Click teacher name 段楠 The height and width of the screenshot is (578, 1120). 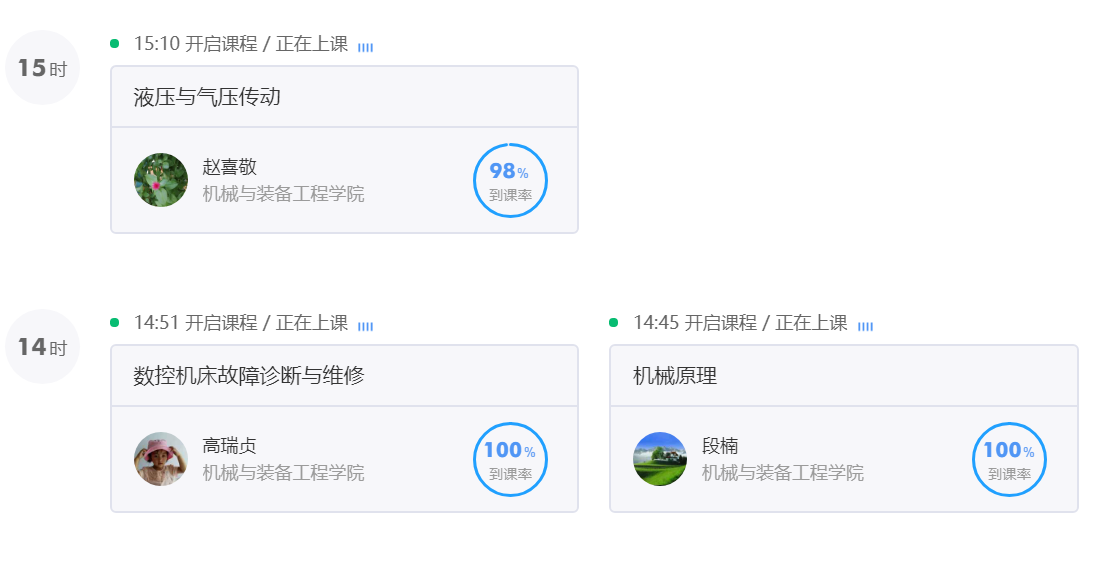720,446
